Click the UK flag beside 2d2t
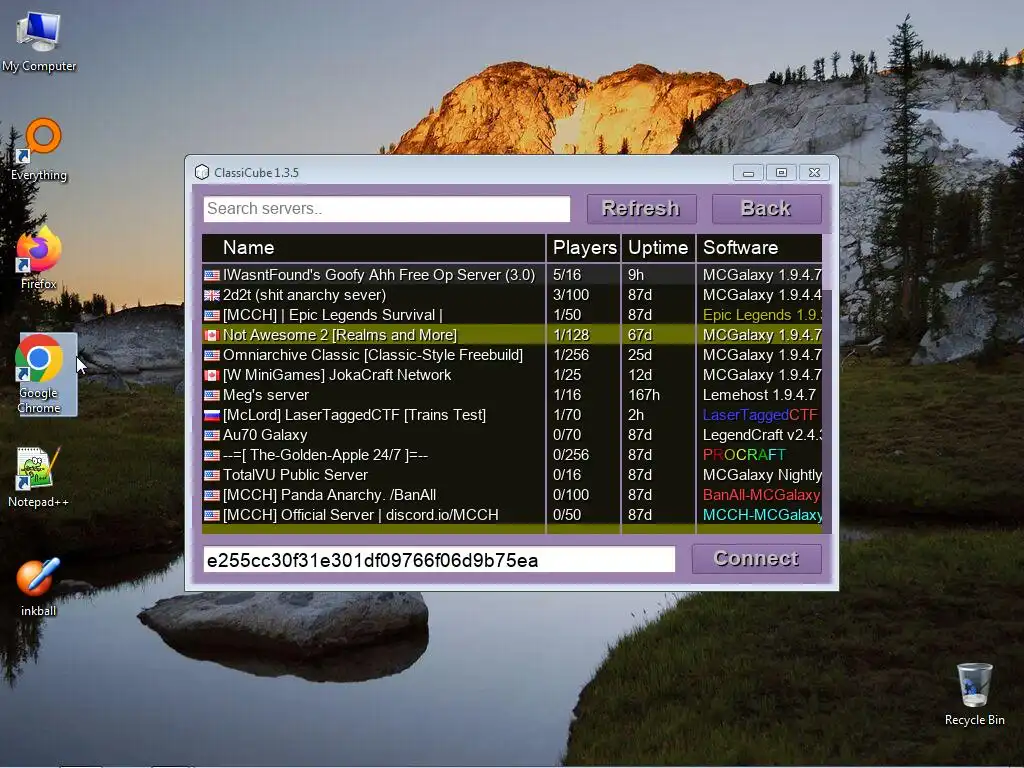The height and width of the screenshot is (768, 1024). click(x=212, y=295)
